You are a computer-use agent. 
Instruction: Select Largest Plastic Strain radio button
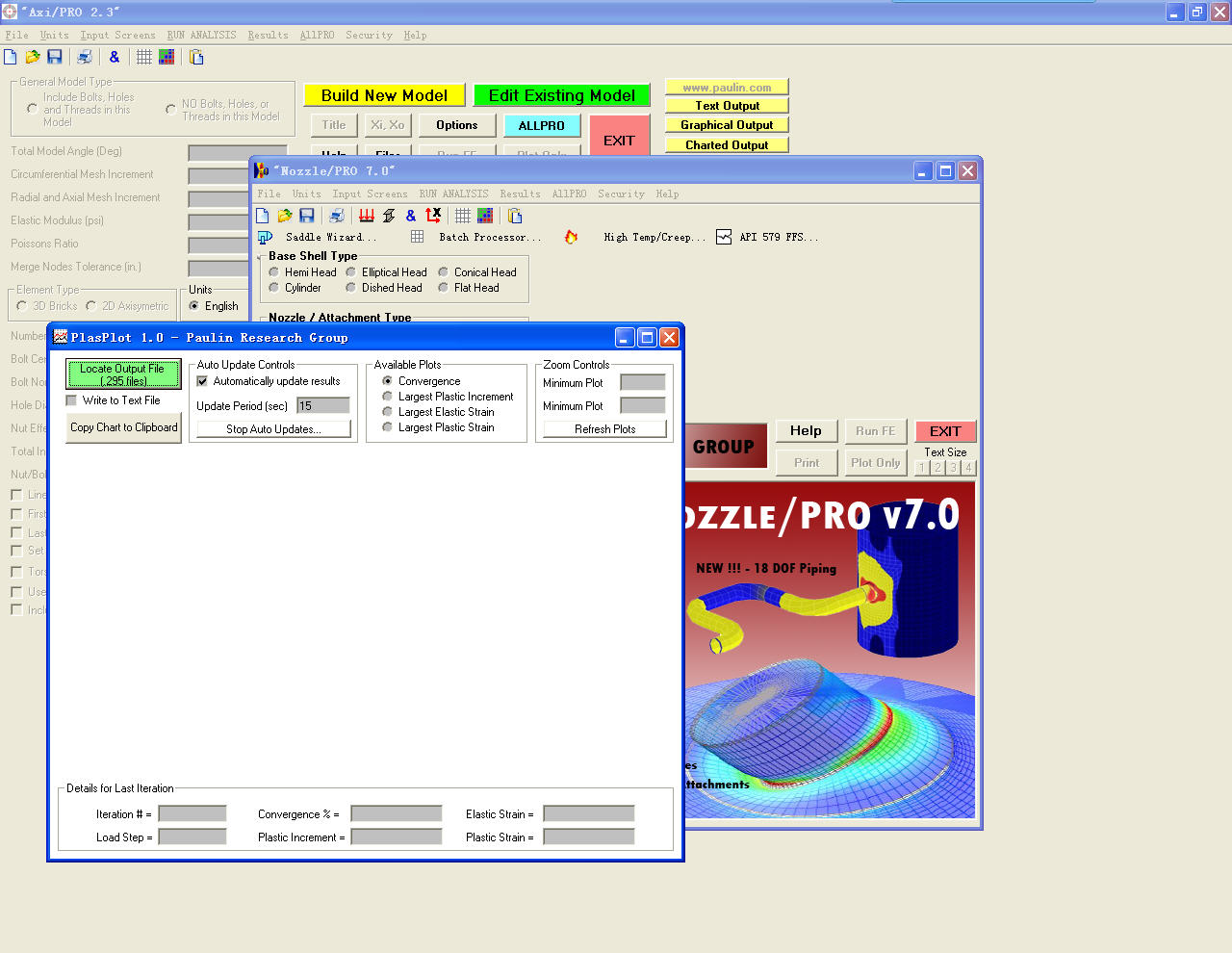click(387, 427)
